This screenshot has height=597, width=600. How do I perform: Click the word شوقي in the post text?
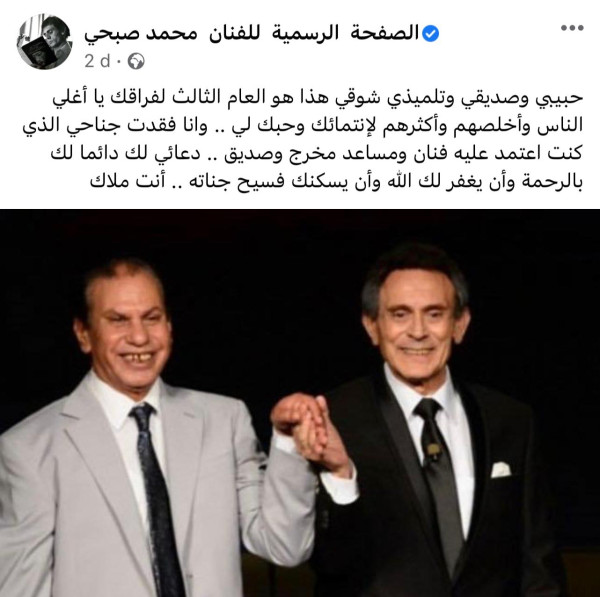pos(354,98)
